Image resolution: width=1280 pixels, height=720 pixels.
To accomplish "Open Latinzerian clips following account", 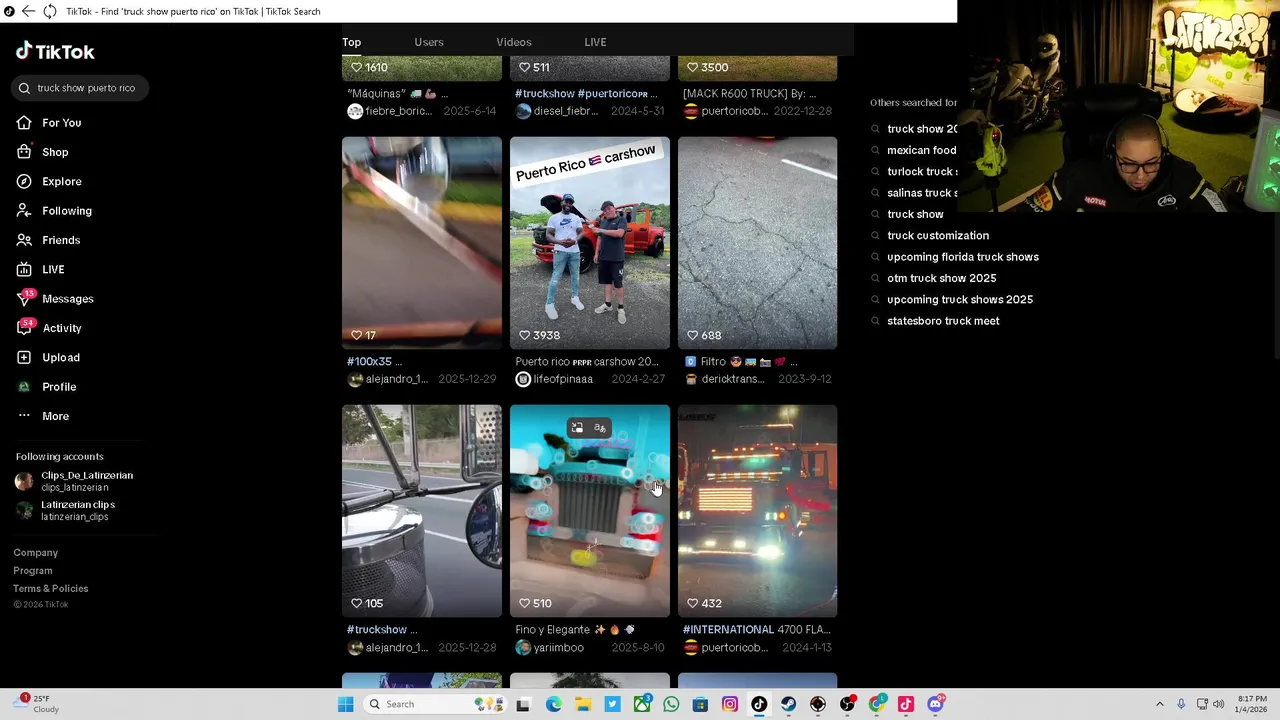I will point(66,510).
